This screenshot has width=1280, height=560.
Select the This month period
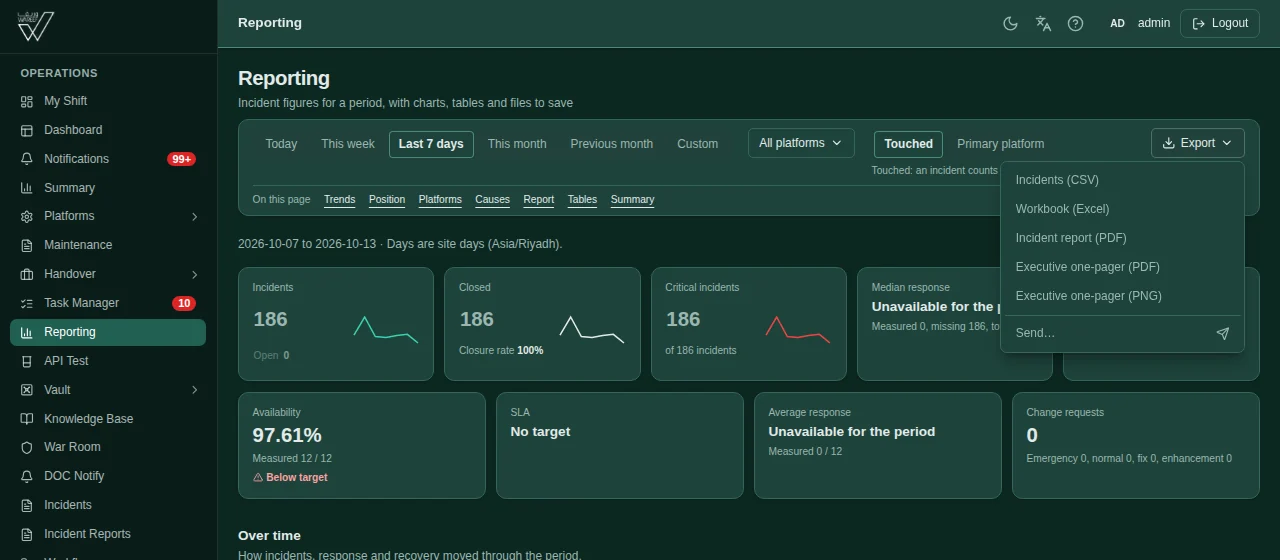517,144
